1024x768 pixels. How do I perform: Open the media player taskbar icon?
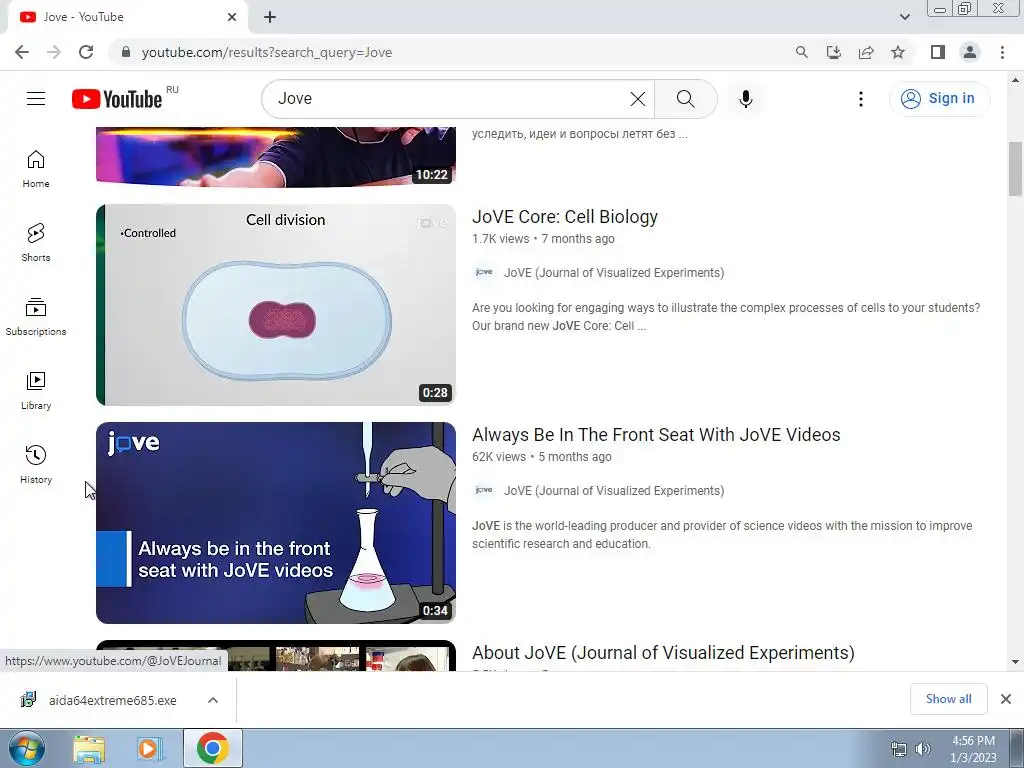[x=150, y=749]
